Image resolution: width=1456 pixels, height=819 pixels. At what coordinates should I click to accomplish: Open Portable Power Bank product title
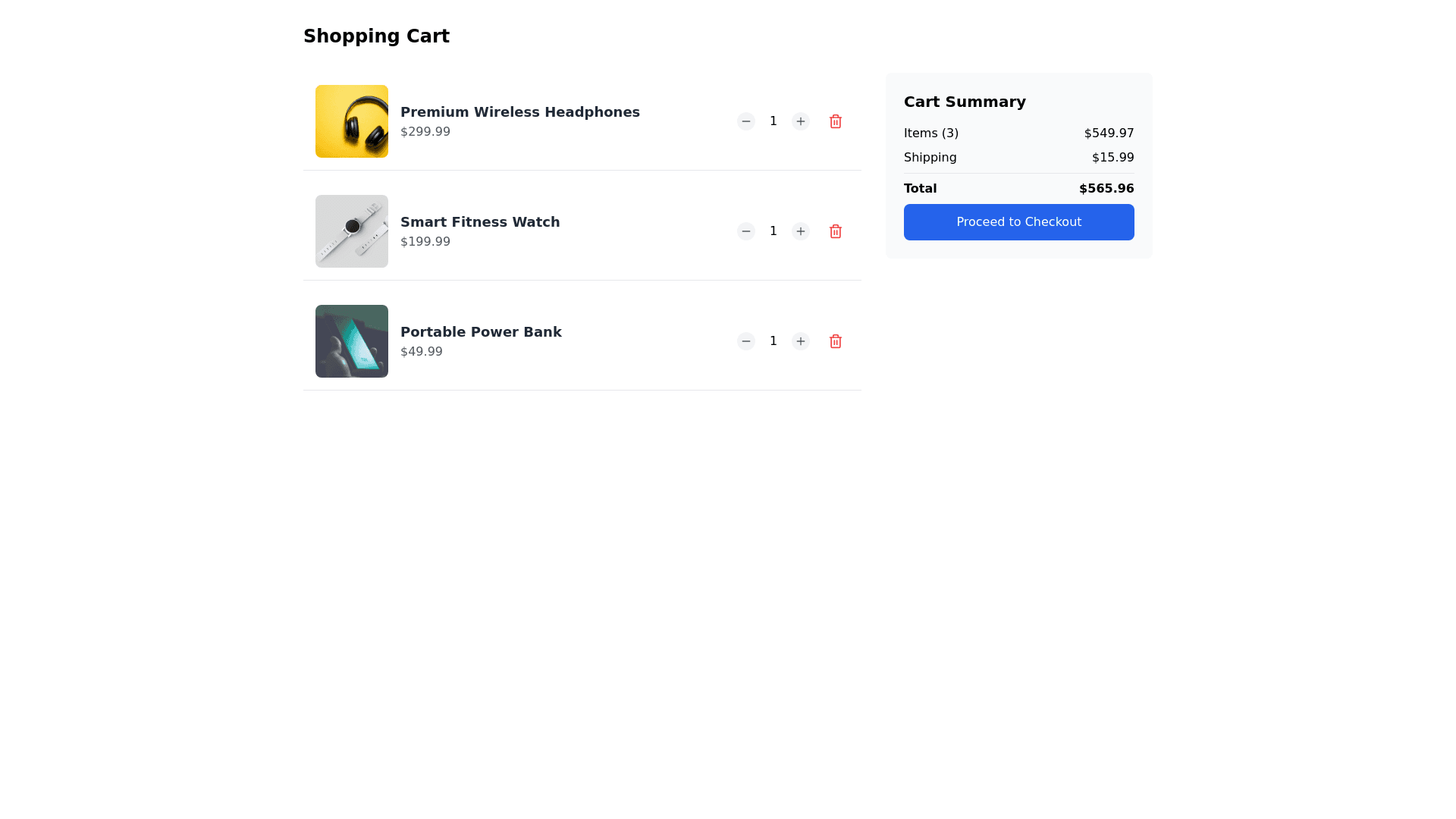[x=481, y=332]
